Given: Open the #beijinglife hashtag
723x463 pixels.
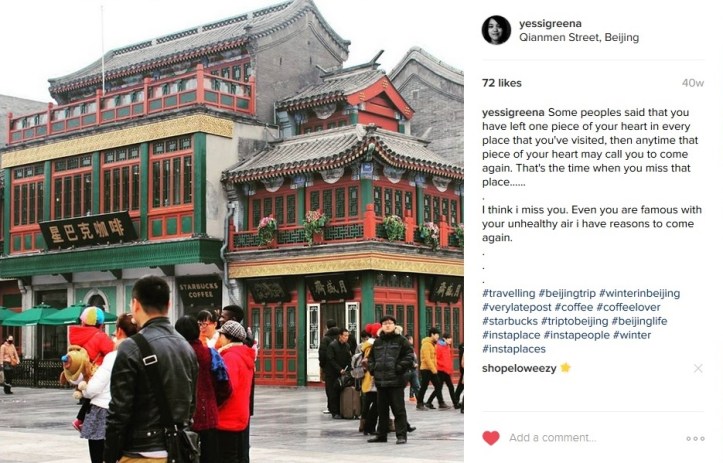Looking at the screenshot, I should [x=639, y=321].
